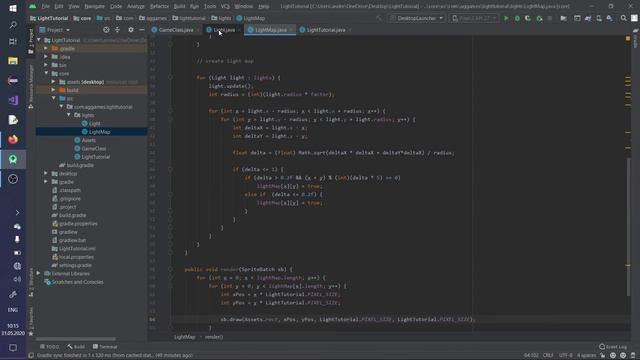Switch to Android Studio taskbar icon
Viewport: 640px width, 360px height.
[x=13, y=159]
